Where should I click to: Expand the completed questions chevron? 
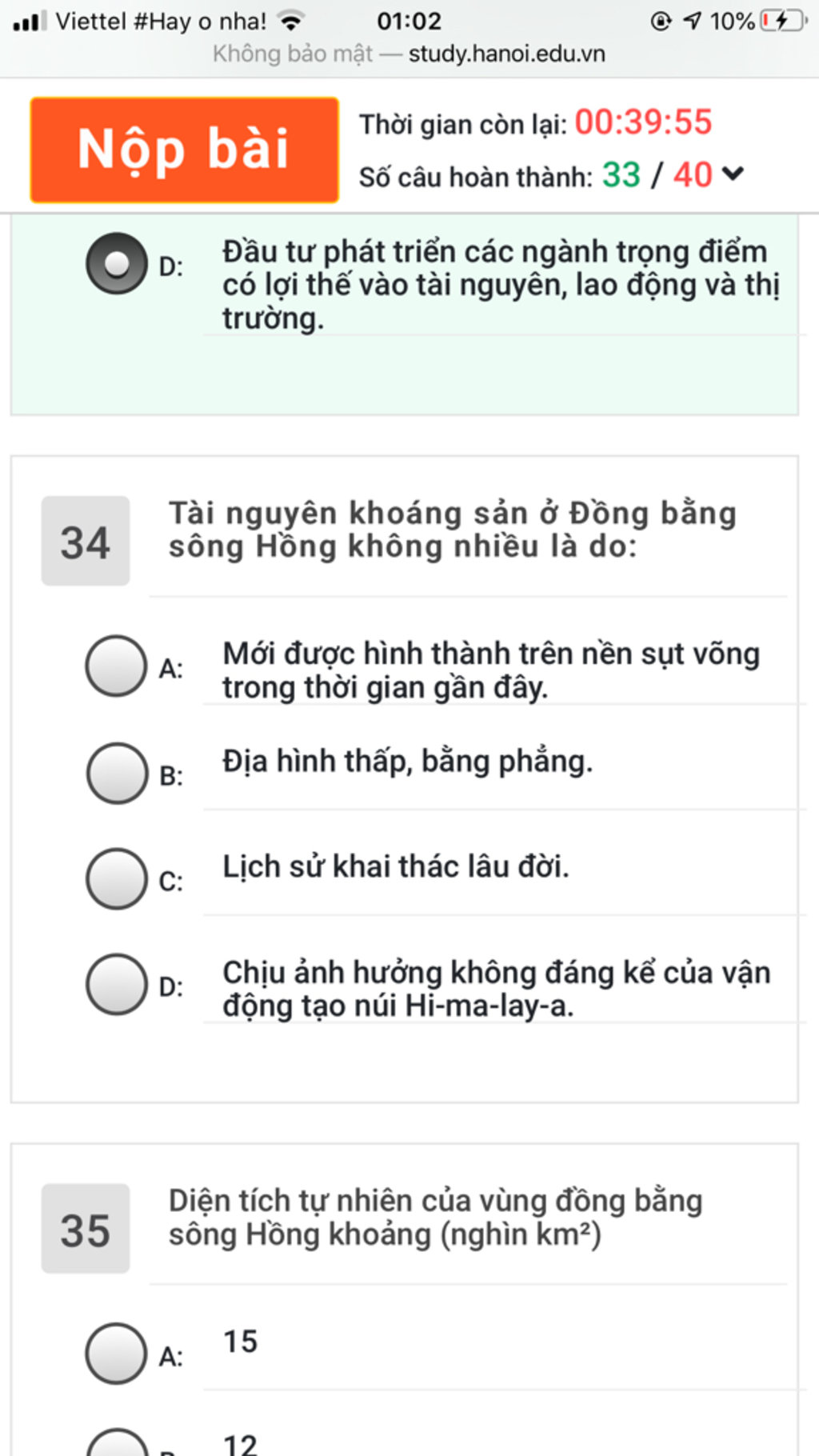733,174
